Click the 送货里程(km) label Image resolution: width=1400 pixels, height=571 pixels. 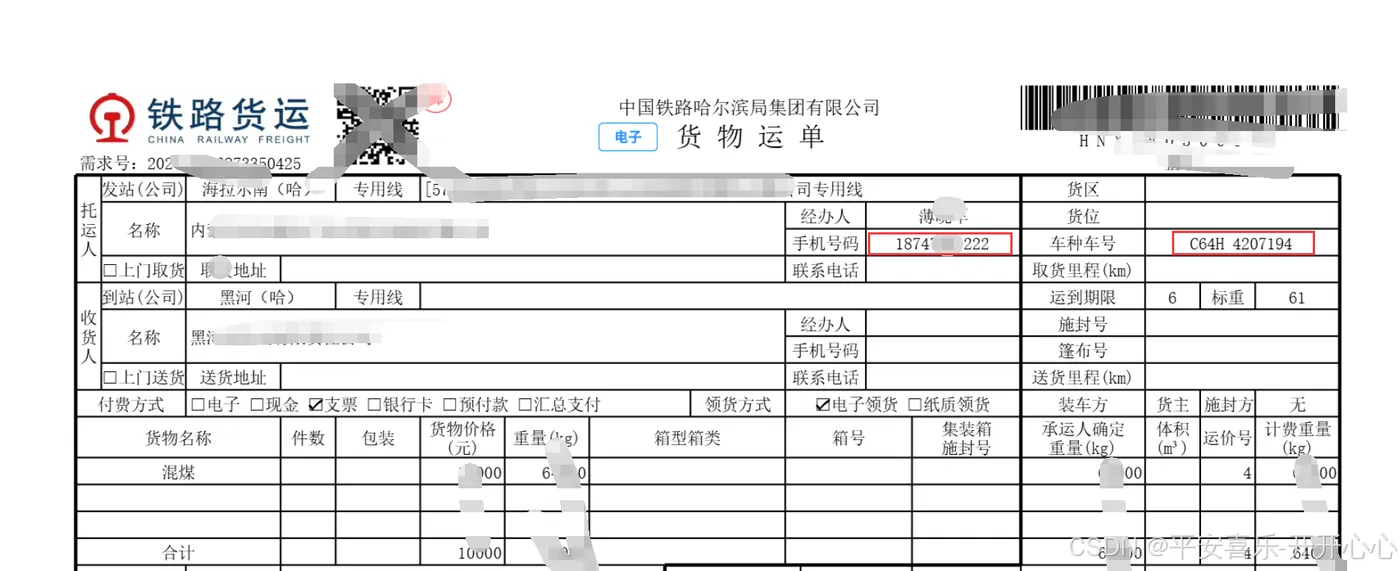point(1082,378)
